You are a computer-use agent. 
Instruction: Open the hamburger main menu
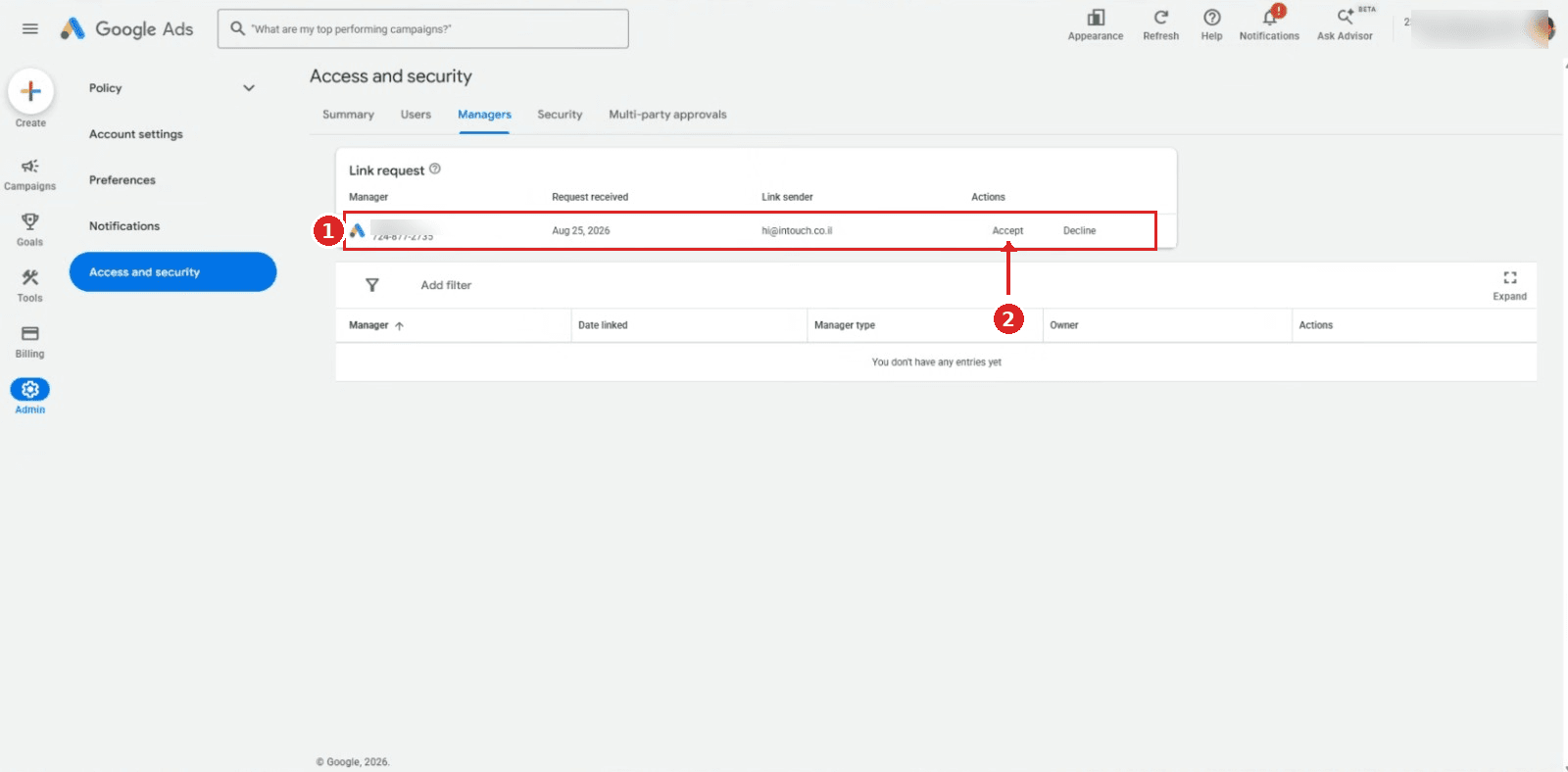pyautogui.click(x=30, y=28)
